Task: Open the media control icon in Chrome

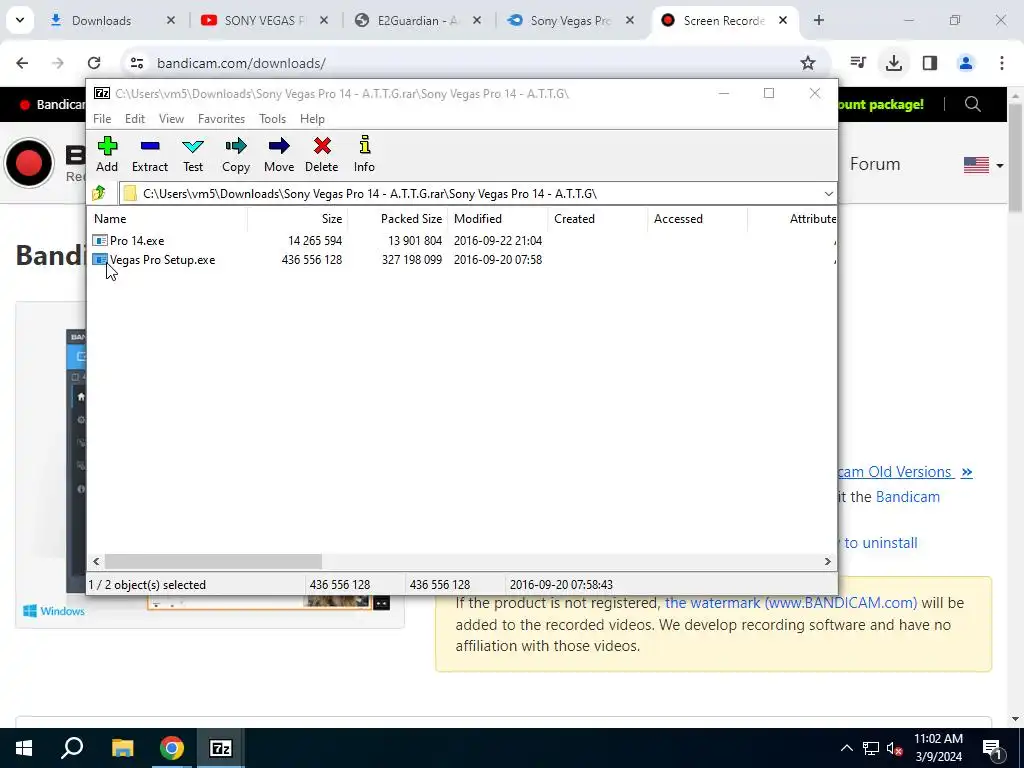Action: (858, 63)
